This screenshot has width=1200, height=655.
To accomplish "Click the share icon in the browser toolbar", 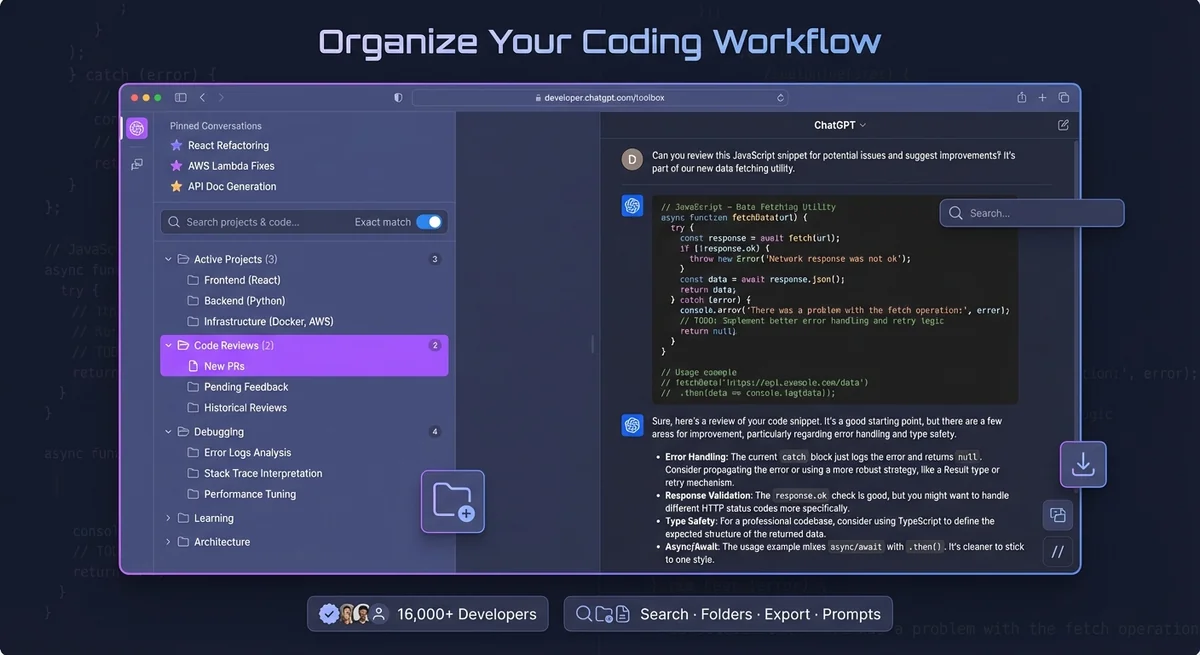I will [x=1020, y=97].
